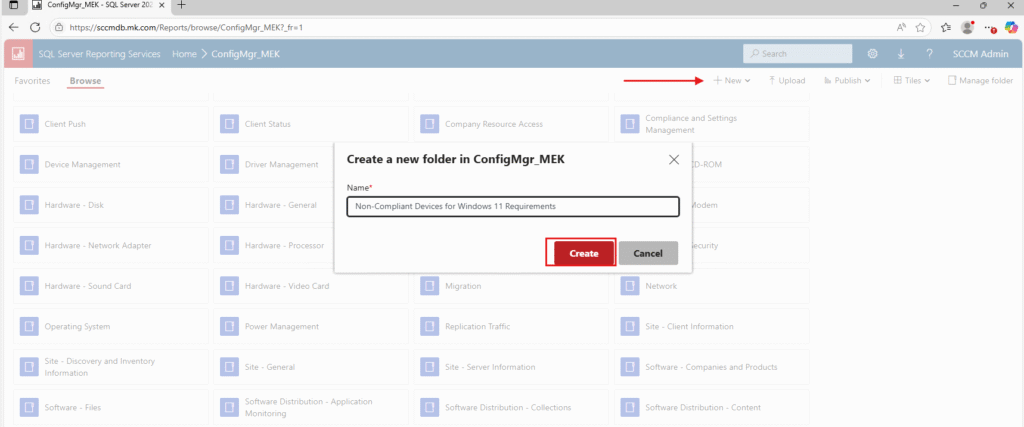This screenshot has height=427, width=1024.
Task: Open the help question mark icon
Action: (x=929, y=53)
